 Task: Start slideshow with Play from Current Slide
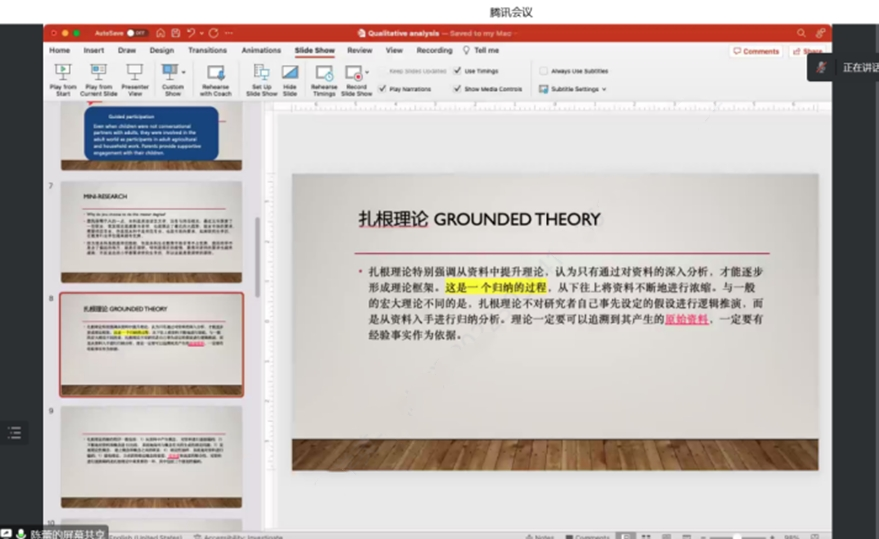pyautogui.click(x=98, y=73)
